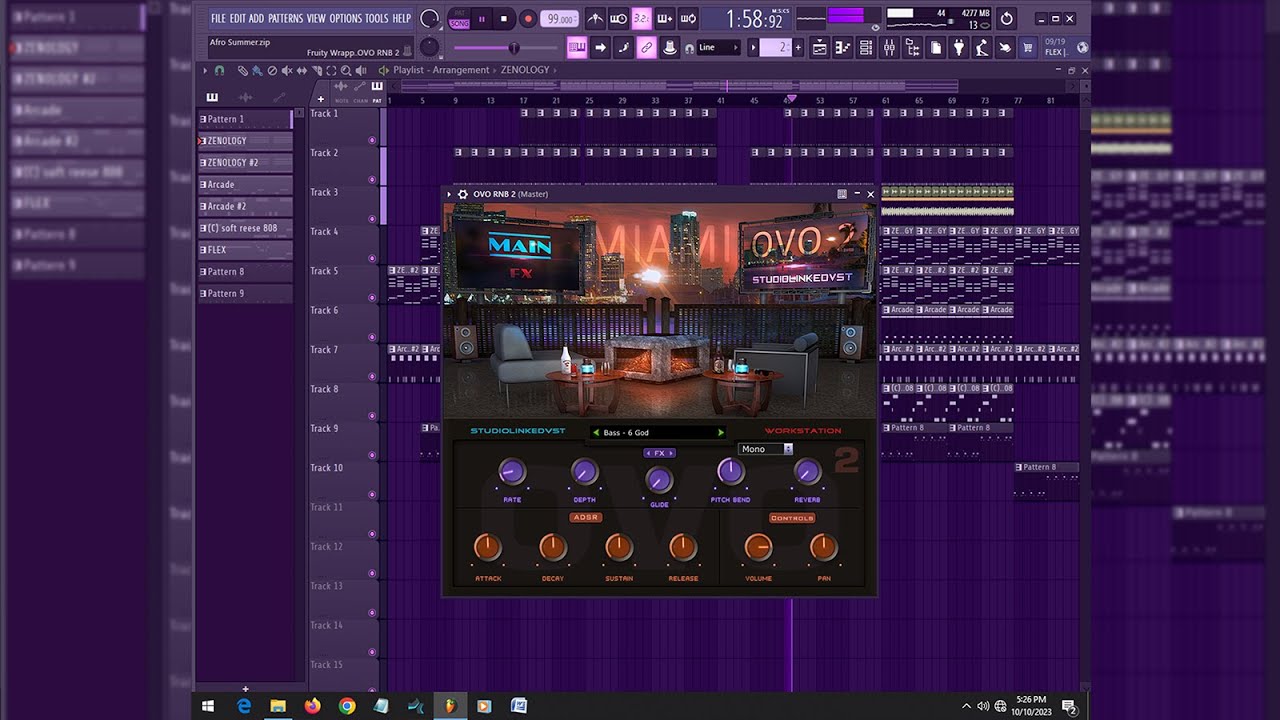Image resolution: width=1280 pixels, height=720 pixels.
Task: Click the stamp tool icon in toolbar
Action: pyautogui.click(x=670, y=47)
